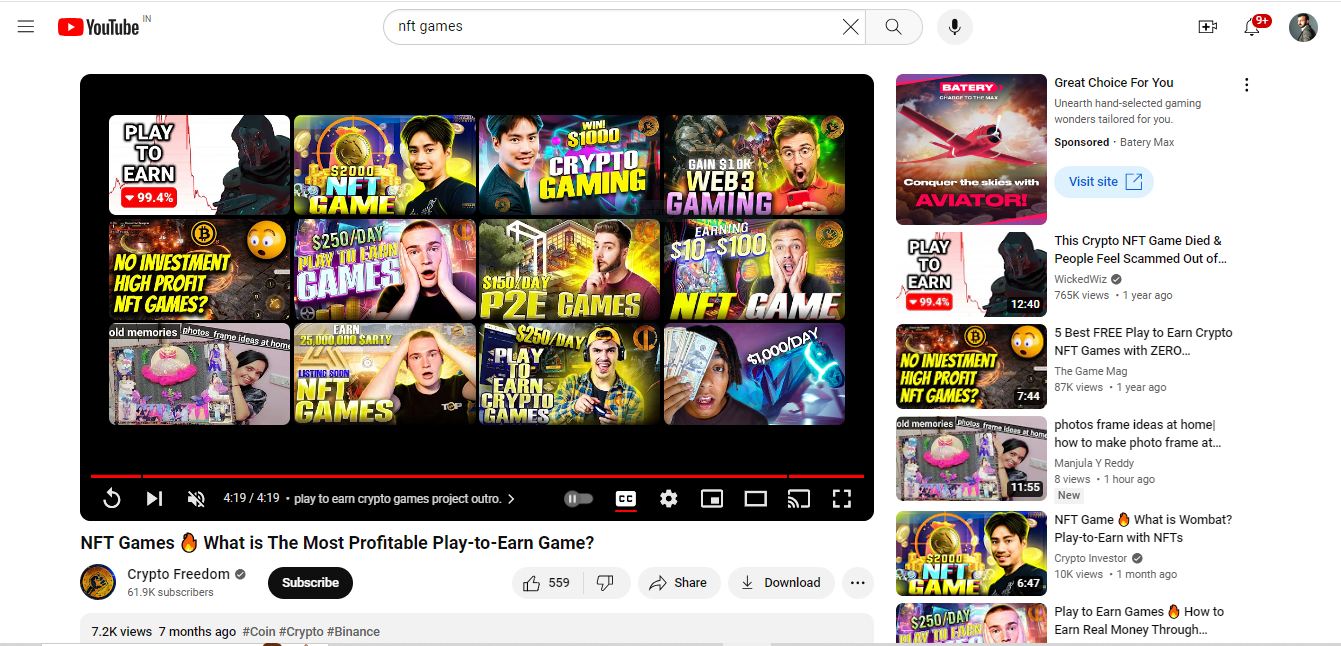
Task: Select end screen WEB3 GAMING thumbnail
Action: coord(754,165)
